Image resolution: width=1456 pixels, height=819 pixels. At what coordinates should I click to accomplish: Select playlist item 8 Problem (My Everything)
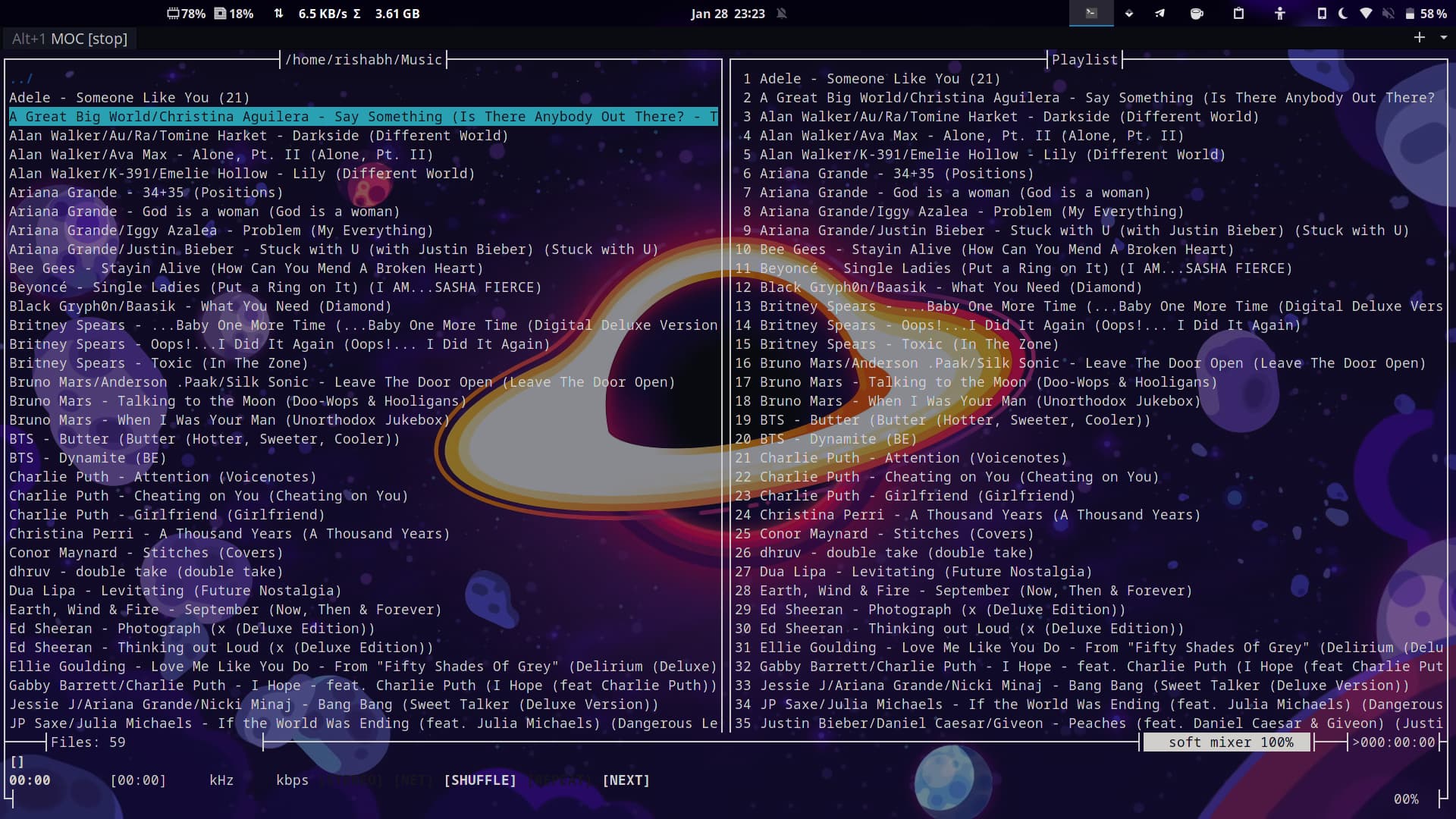(963, 212)
